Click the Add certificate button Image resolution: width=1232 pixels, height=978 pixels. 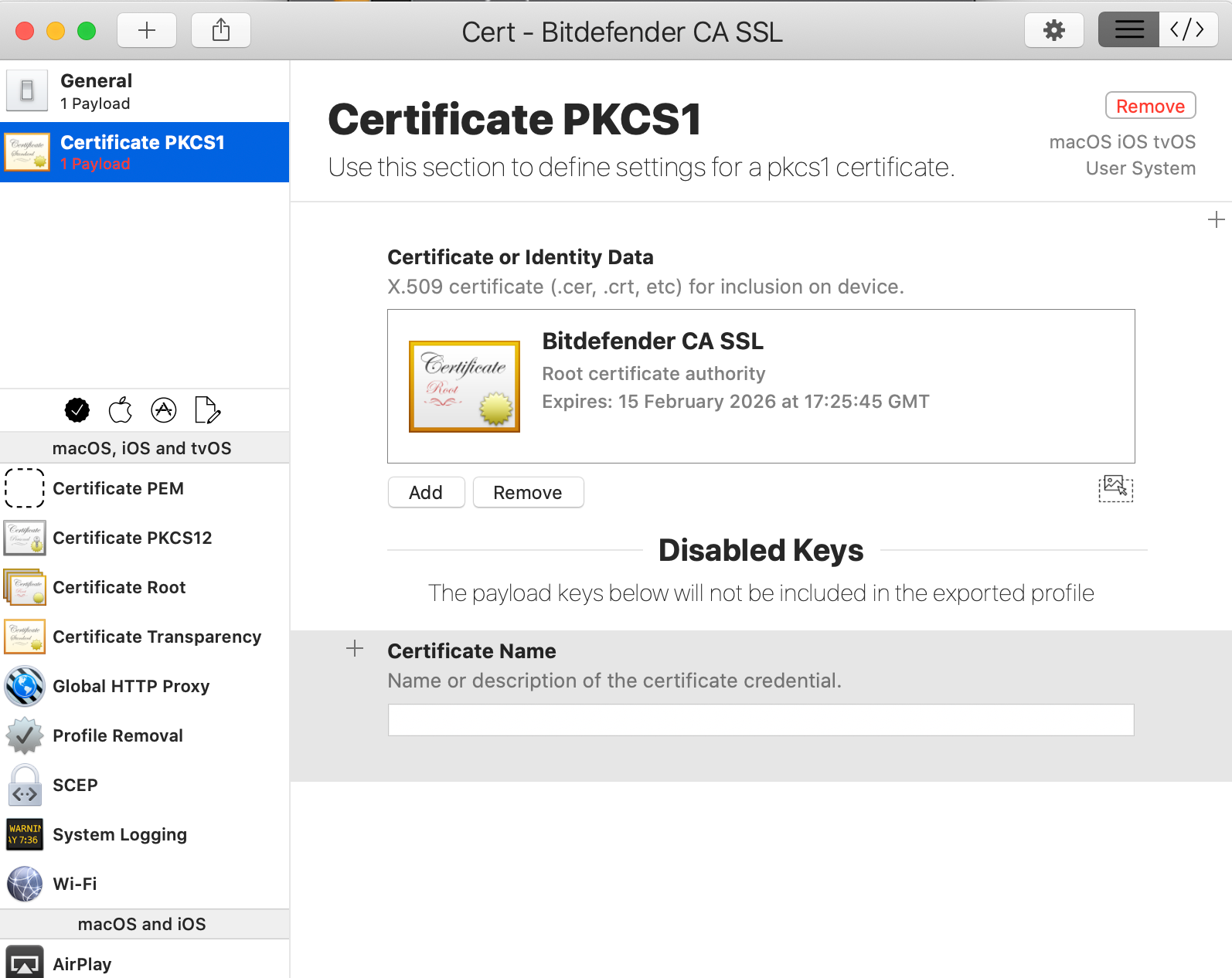(x=426, y=492)
